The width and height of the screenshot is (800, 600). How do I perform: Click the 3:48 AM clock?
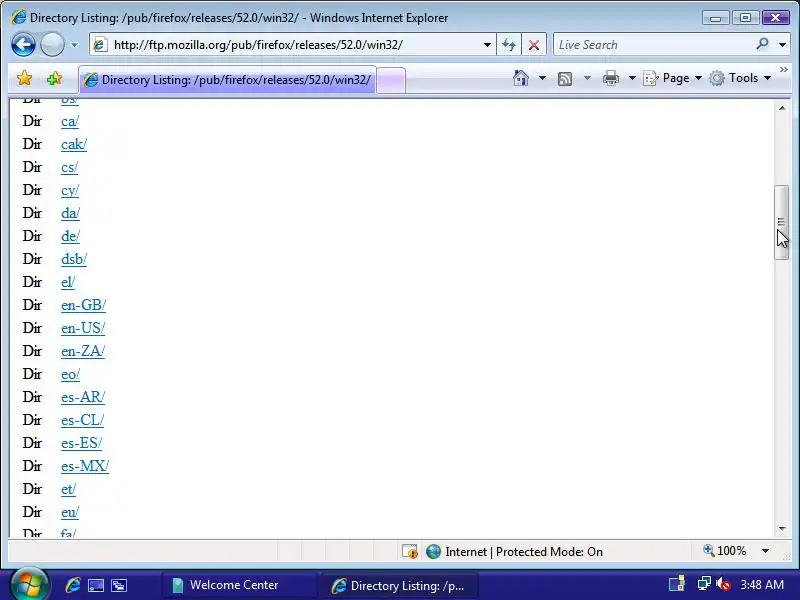point(762,584)
